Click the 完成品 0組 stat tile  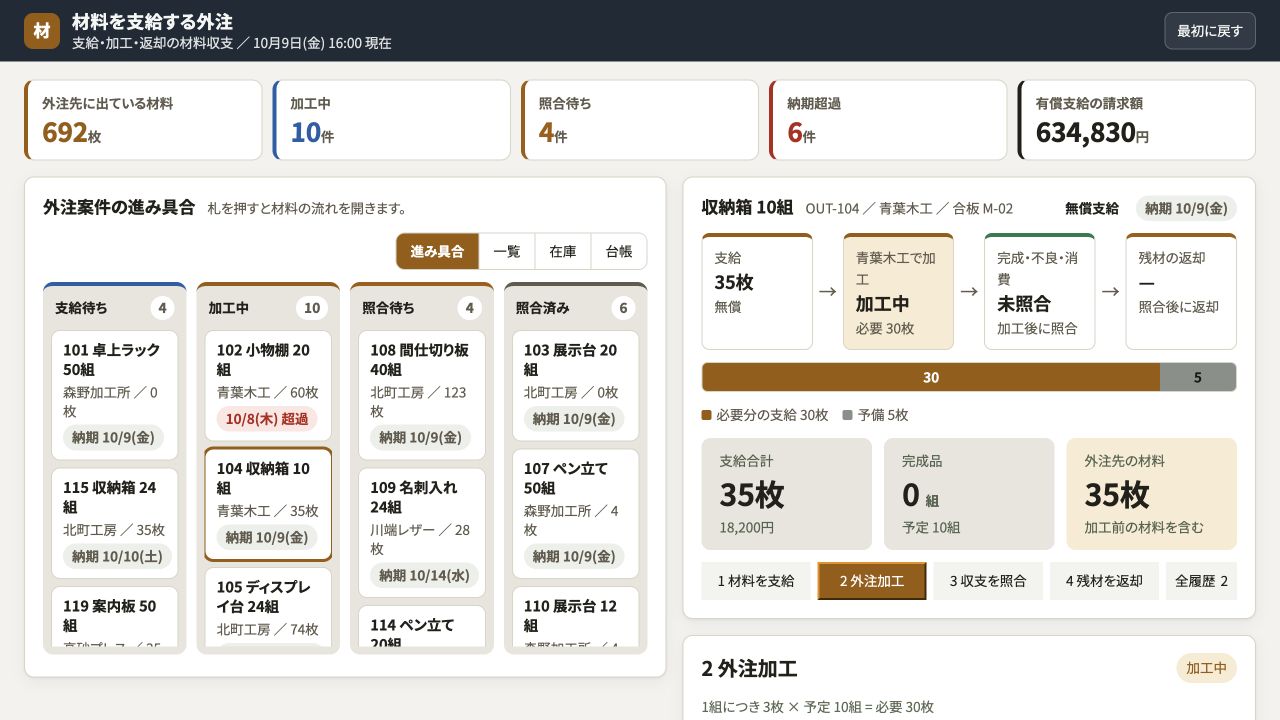click(x=969, y=494)
